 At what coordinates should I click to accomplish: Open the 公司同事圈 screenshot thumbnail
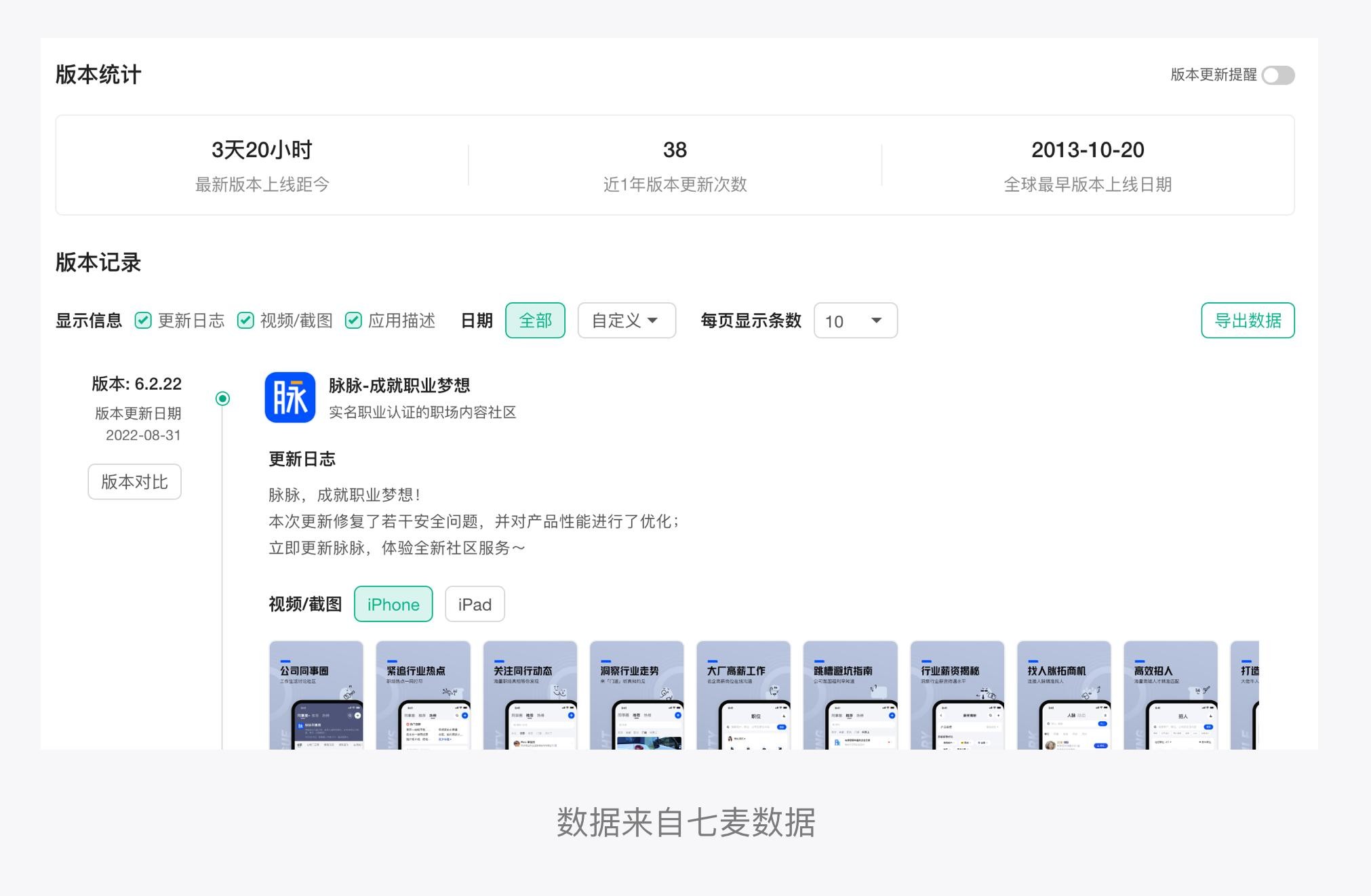click(x=316, y=695)
